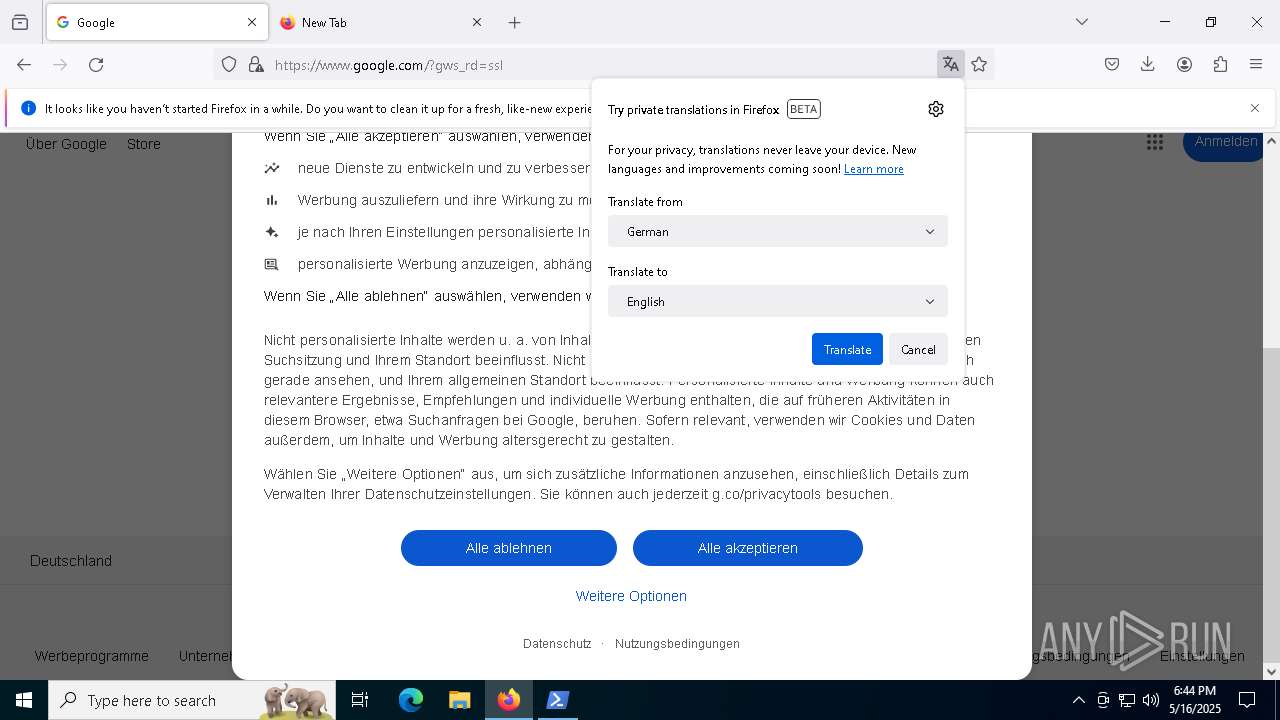
Task: Click the Anmelden sign-in button
Action: (x=1226, y=142)
